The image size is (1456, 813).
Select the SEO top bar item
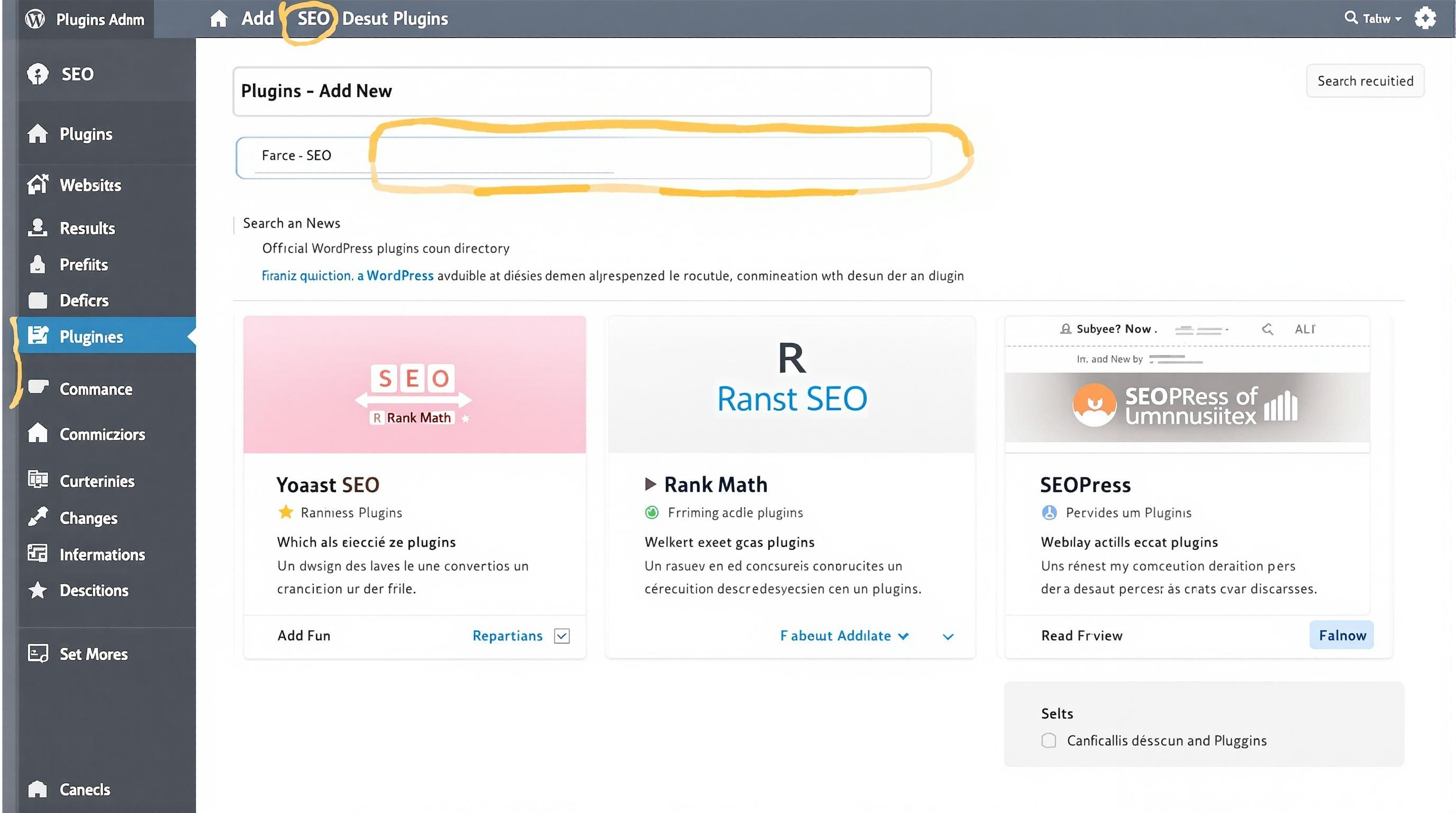[313, 19]
